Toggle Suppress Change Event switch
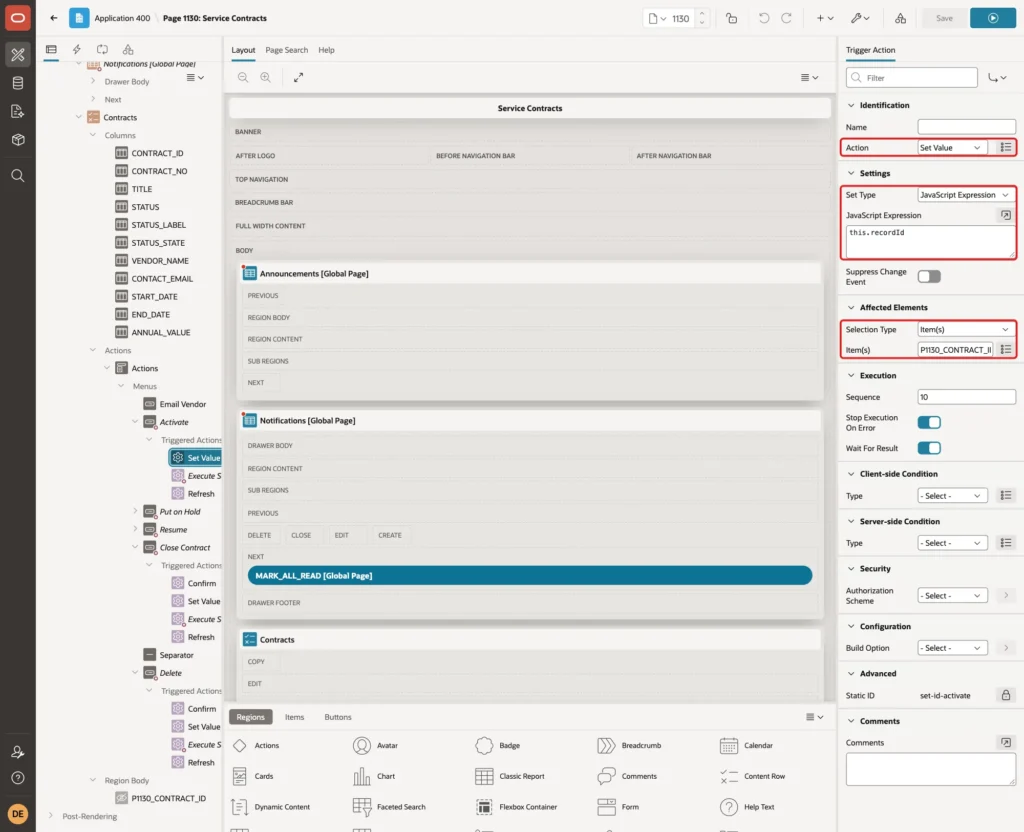The image size is (1024, 832). click(x=929, y=276)
